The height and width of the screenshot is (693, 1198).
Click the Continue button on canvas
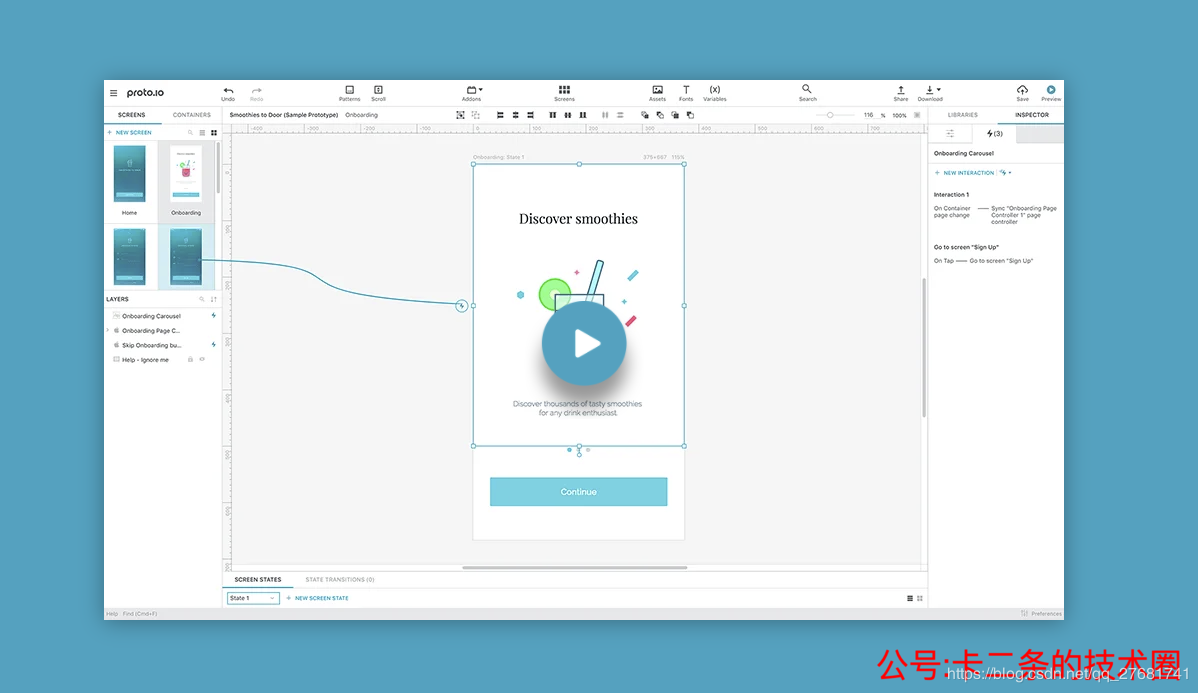[578, 492]
